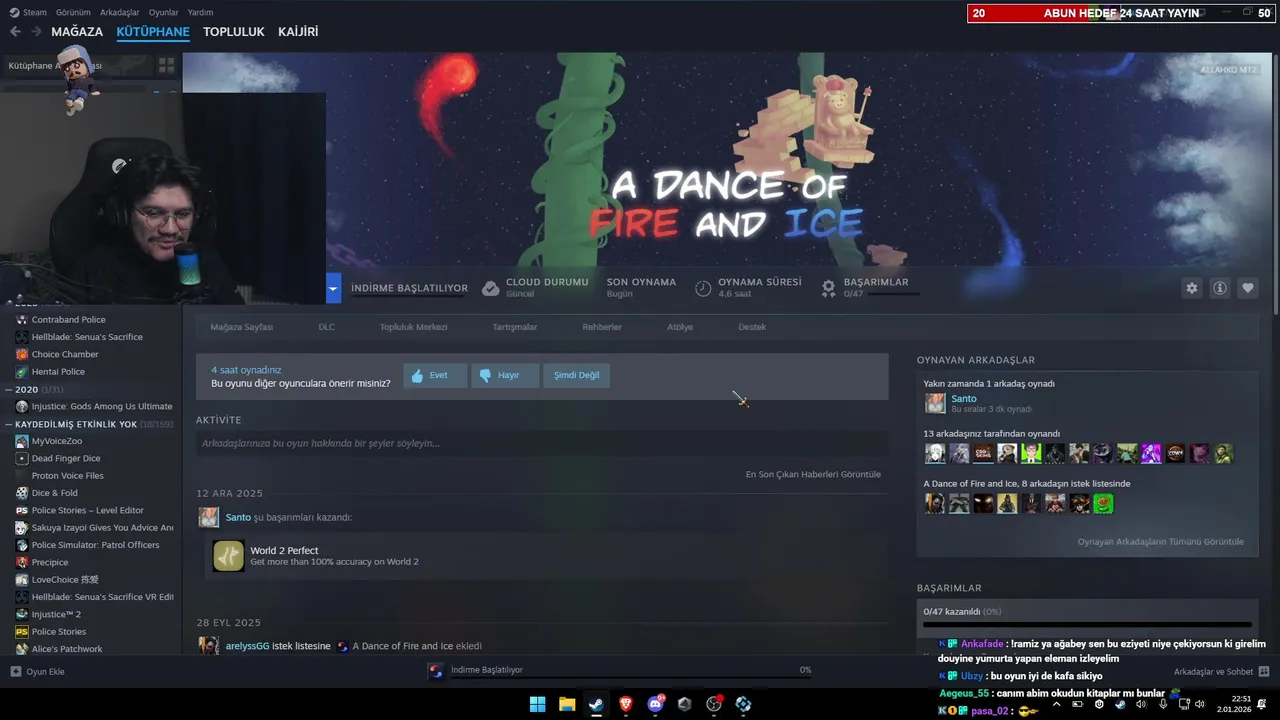This screenshot has height=720, width=1280.
Task: Open File Explorer from taskbar
Action: pos(567,704)
